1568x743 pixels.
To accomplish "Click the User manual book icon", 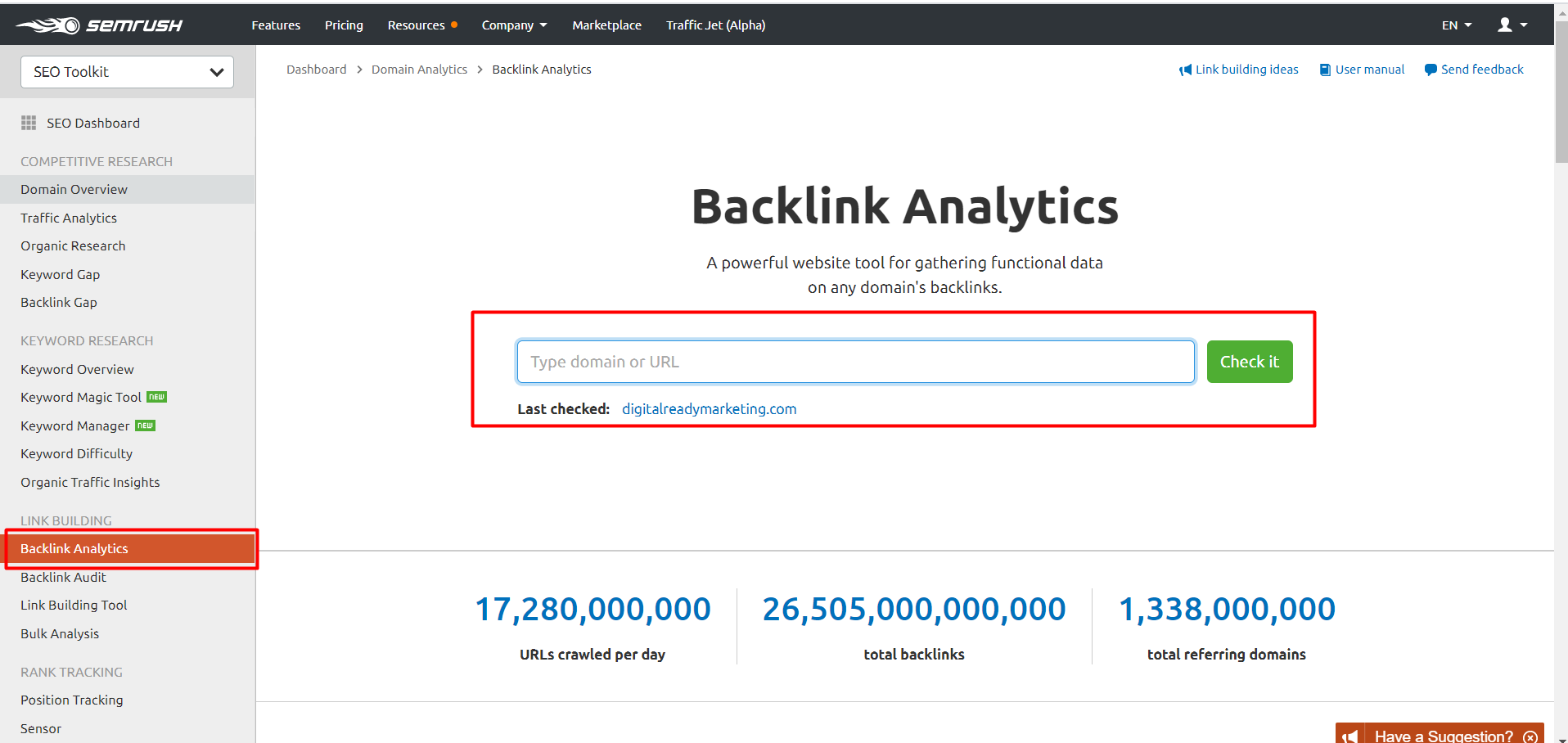I will (1325, 70).
